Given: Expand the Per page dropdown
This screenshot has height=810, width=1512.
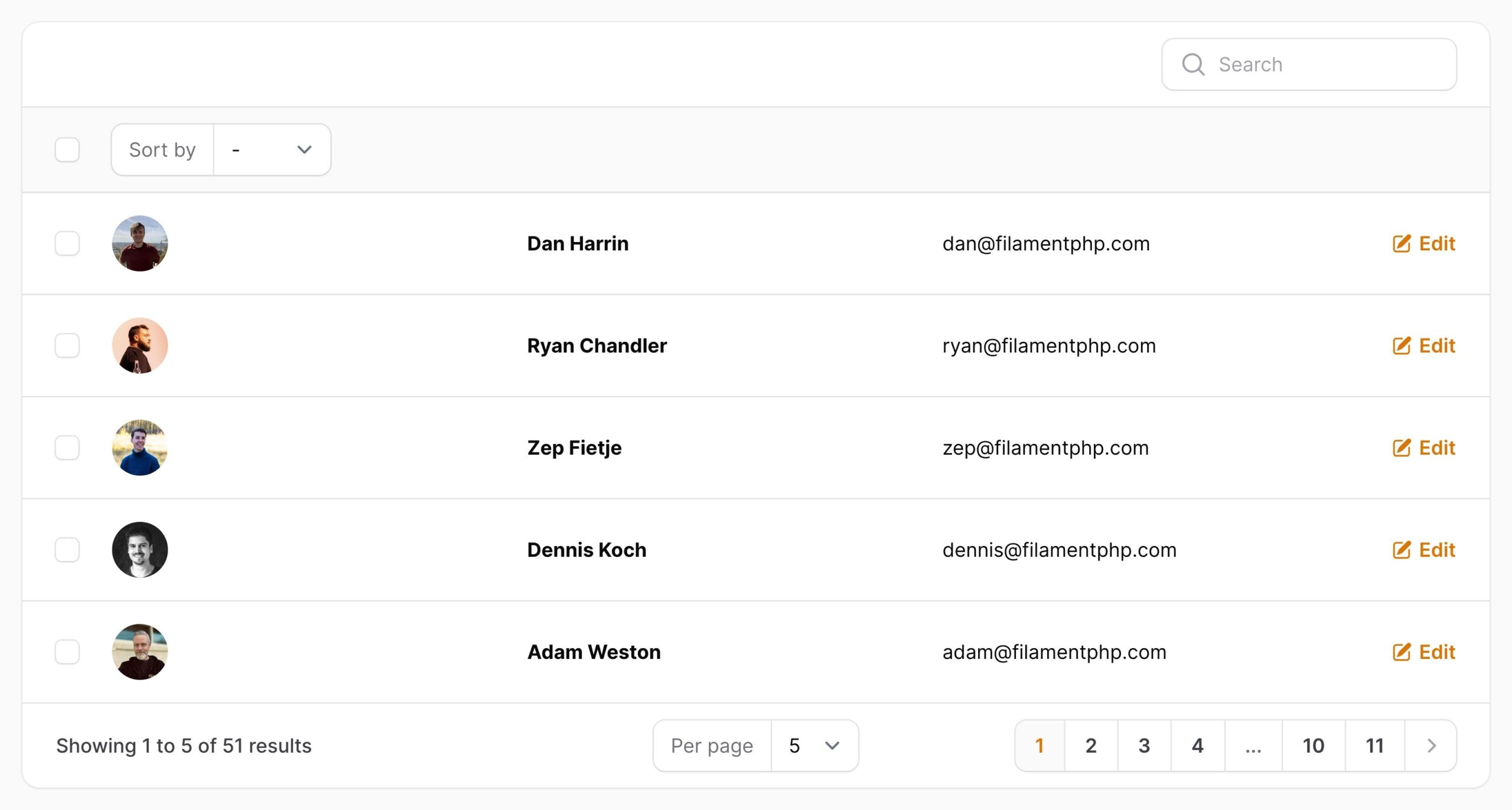Looking at the screenshot, I should pos(814,746).
